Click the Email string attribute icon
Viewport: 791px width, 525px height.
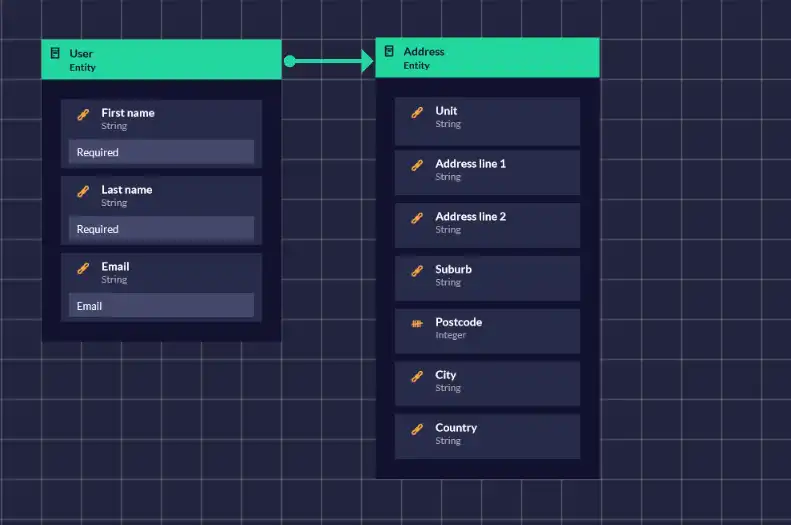(x=83, y=268)
